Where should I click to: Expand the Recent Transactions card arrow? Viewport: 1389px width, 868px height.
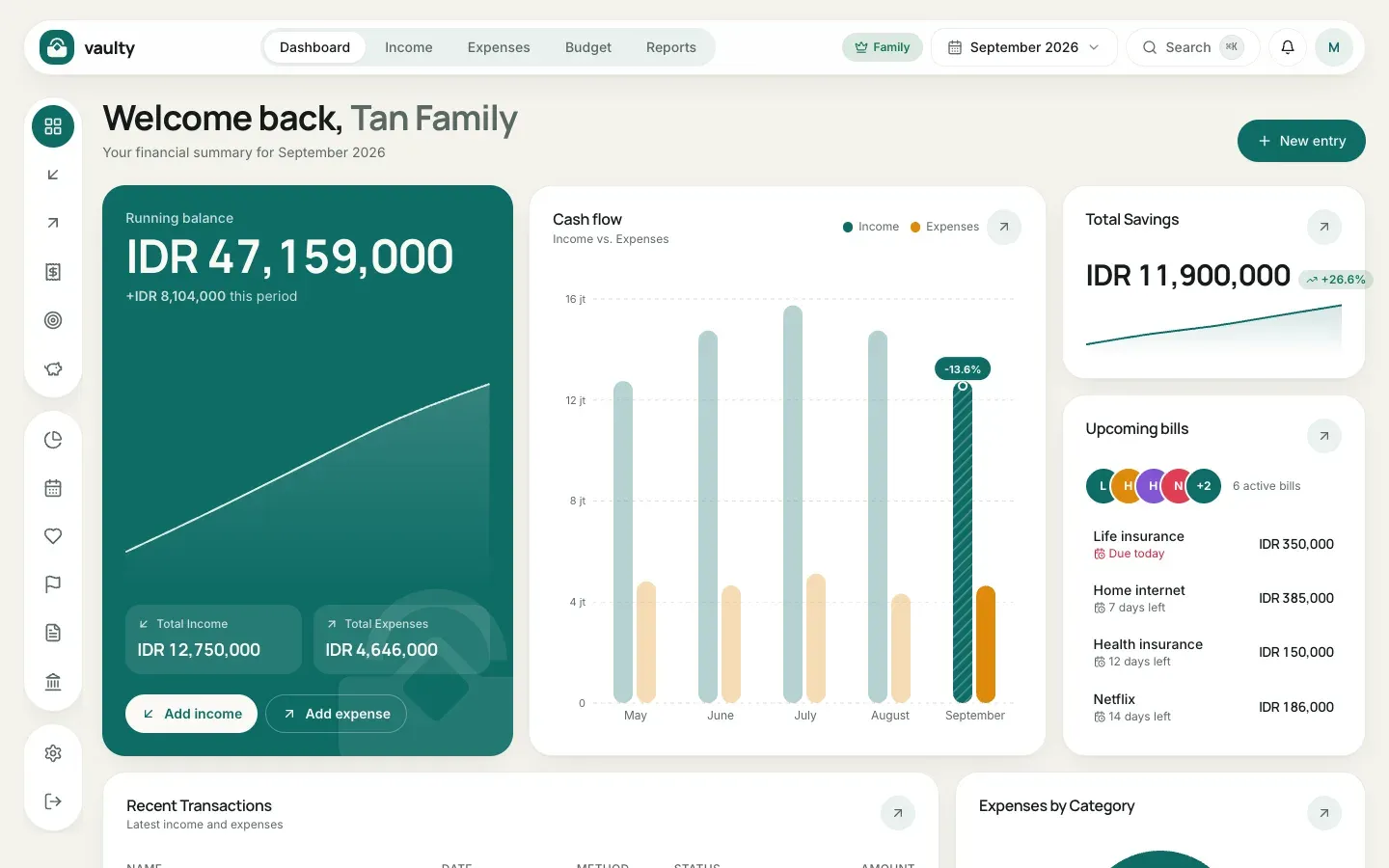tap(898, 814)
